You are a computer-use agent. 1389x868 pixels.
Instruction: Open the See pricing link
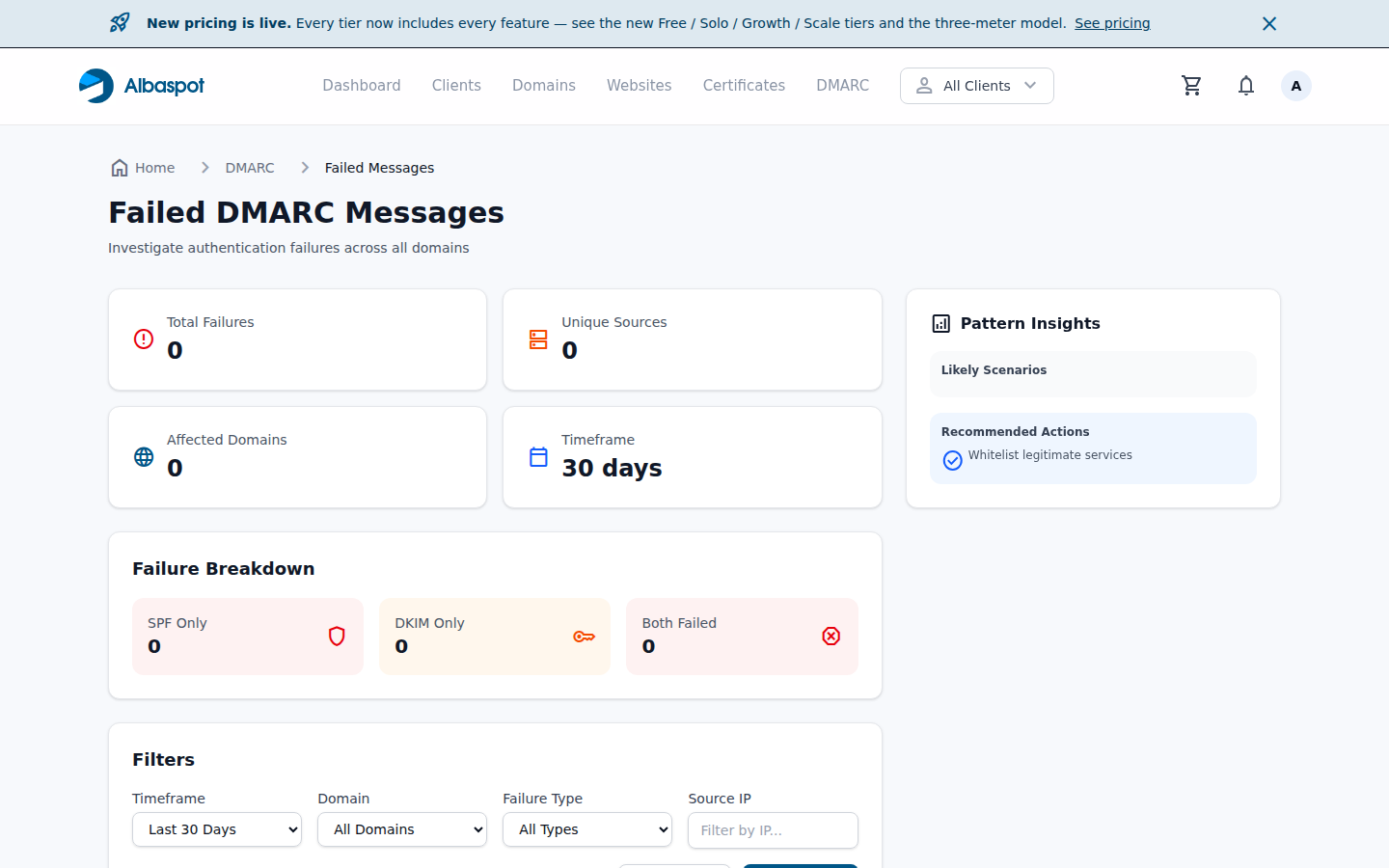(x=1112, y=23)
